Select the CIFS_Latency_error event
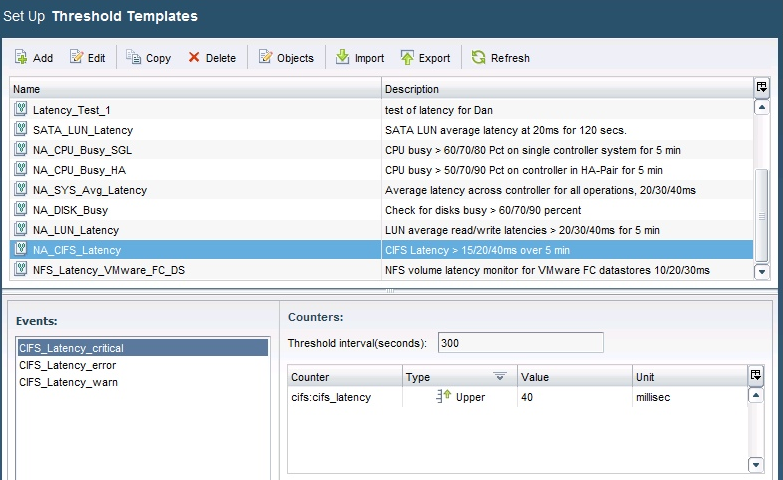This screenshot has width=783, height=480. click(67, 365)
